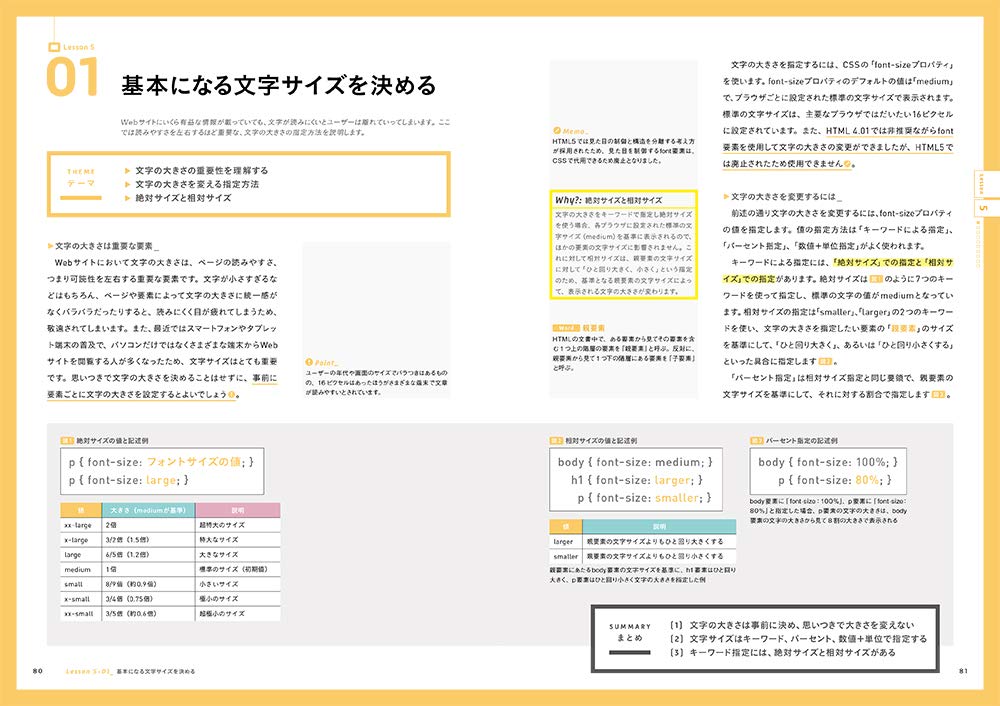Click the pink 説明 header of size table
The height and width of the screenshot is (706, 1000).
[238, 510]
